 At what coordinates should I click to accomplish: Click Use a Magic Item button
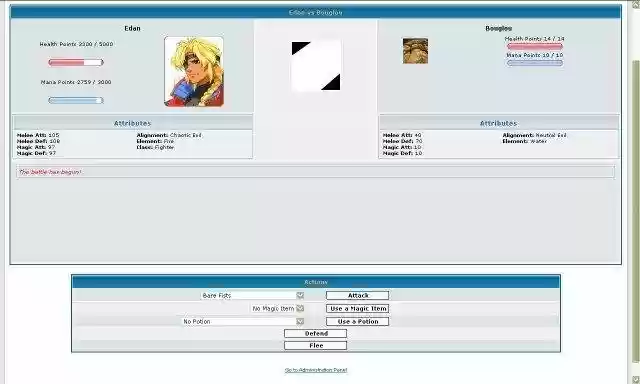pyautogui.click(x=357, y=309)
